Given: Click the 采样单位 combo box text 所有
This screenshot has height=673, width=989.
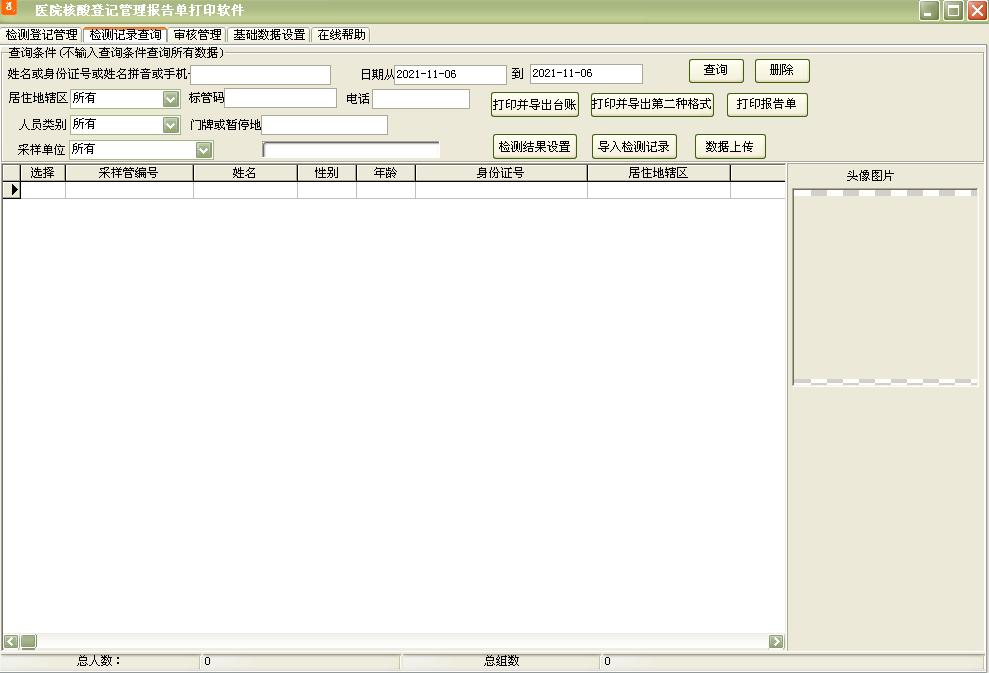Looking at the screenshot, I should pos(83,149).
